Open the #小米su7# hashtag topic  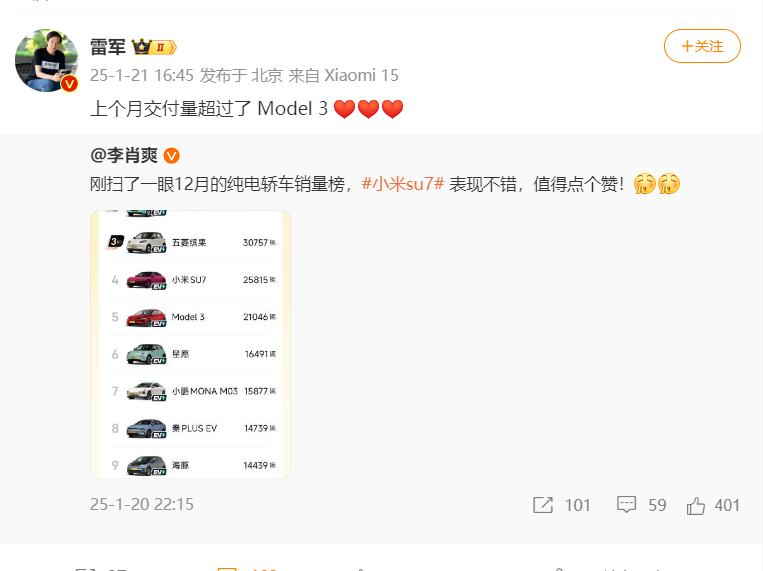(x=402, y=184)
